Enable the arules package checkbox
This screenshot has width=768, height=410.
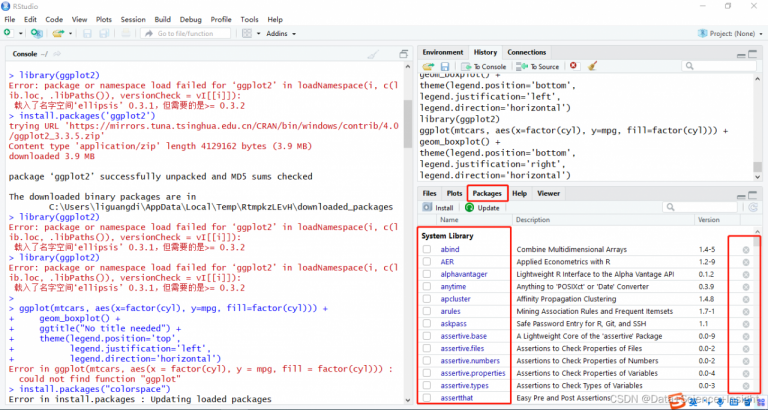pos(427,311)
